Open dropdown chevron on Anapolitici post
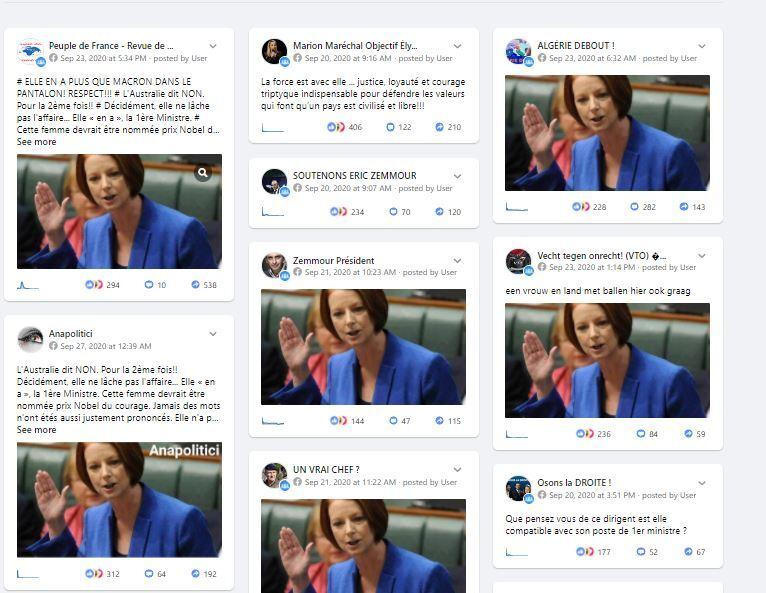This screenshot has width=766, height=593. click(213, 334)
